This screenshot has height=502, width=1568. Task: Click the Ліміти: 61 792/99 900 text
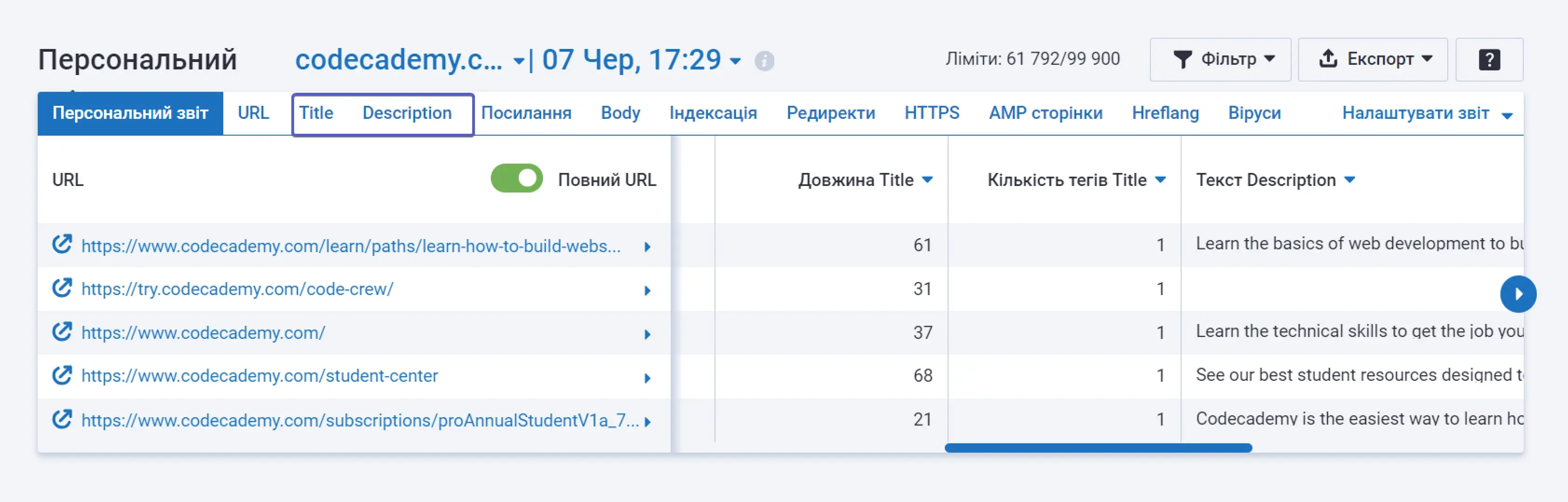[1032, 59]
